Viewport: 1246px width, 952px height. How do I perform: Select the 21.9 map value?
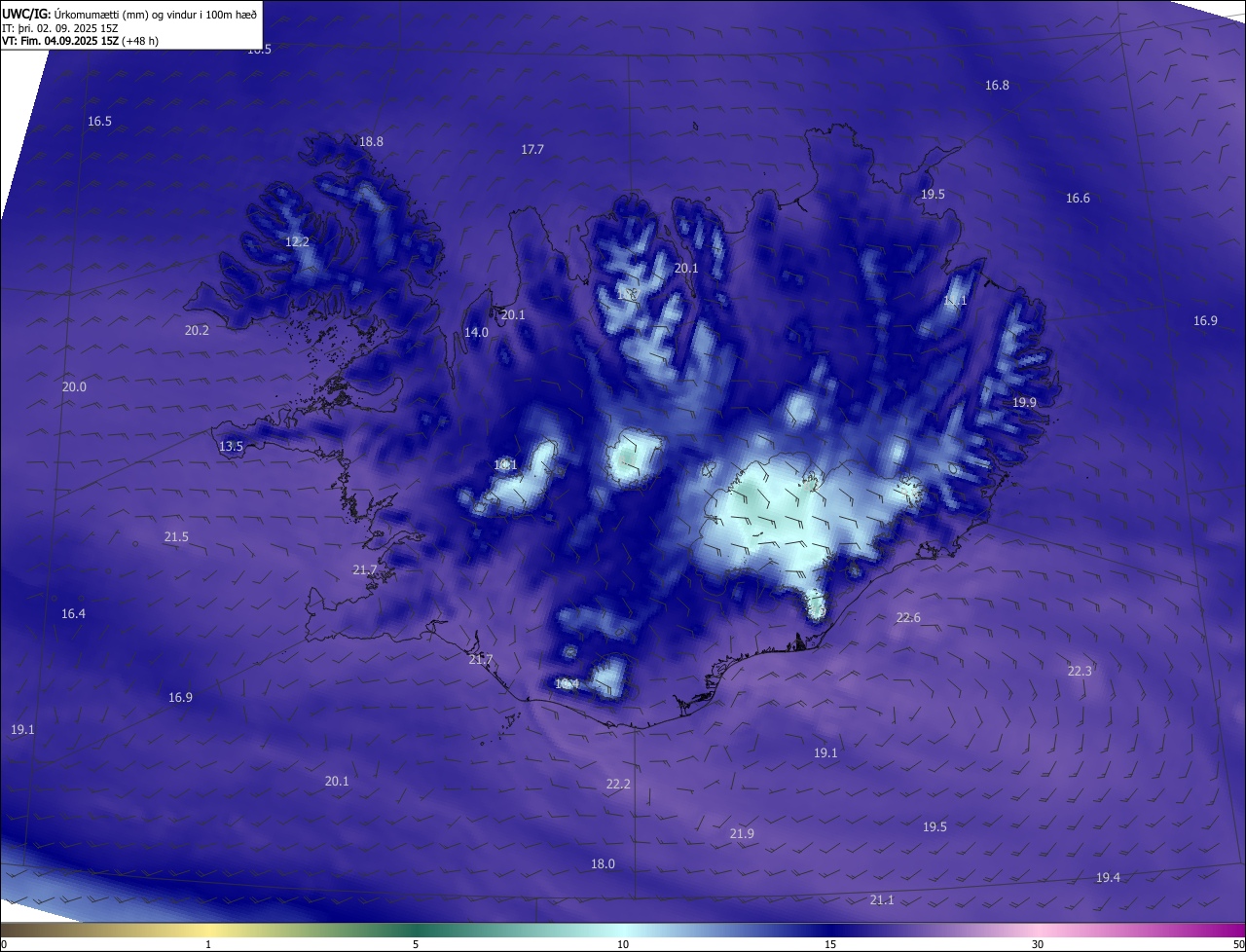[742, 834]
